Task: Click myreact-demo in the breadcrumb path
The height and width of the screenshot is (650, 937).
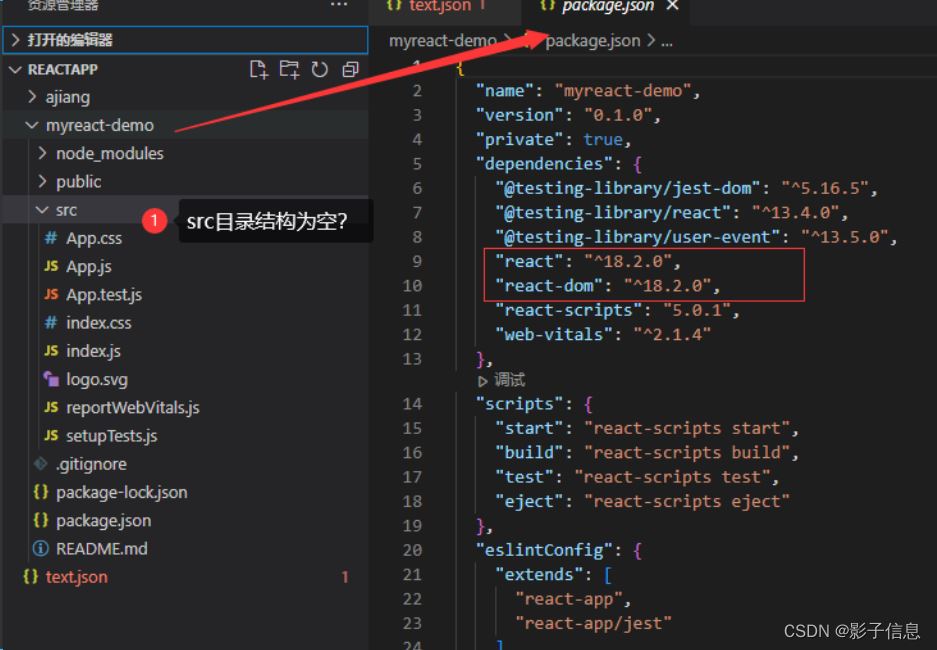Action: coord(442,41)
